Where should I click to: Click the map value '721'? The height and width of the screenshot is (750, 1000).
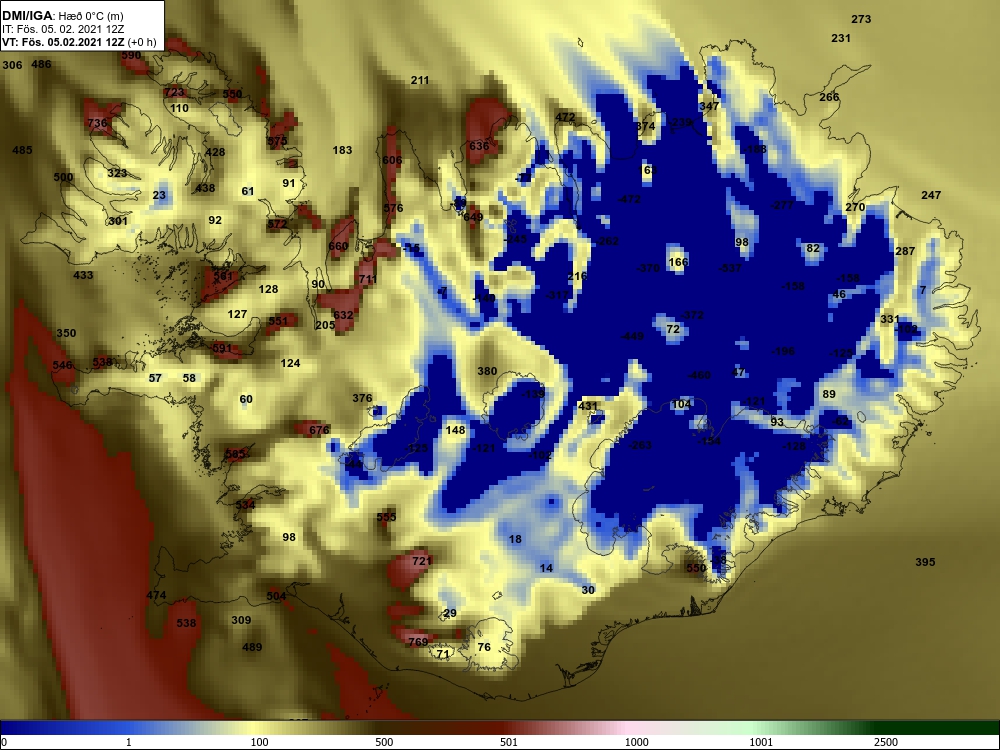tap(422, 561)
